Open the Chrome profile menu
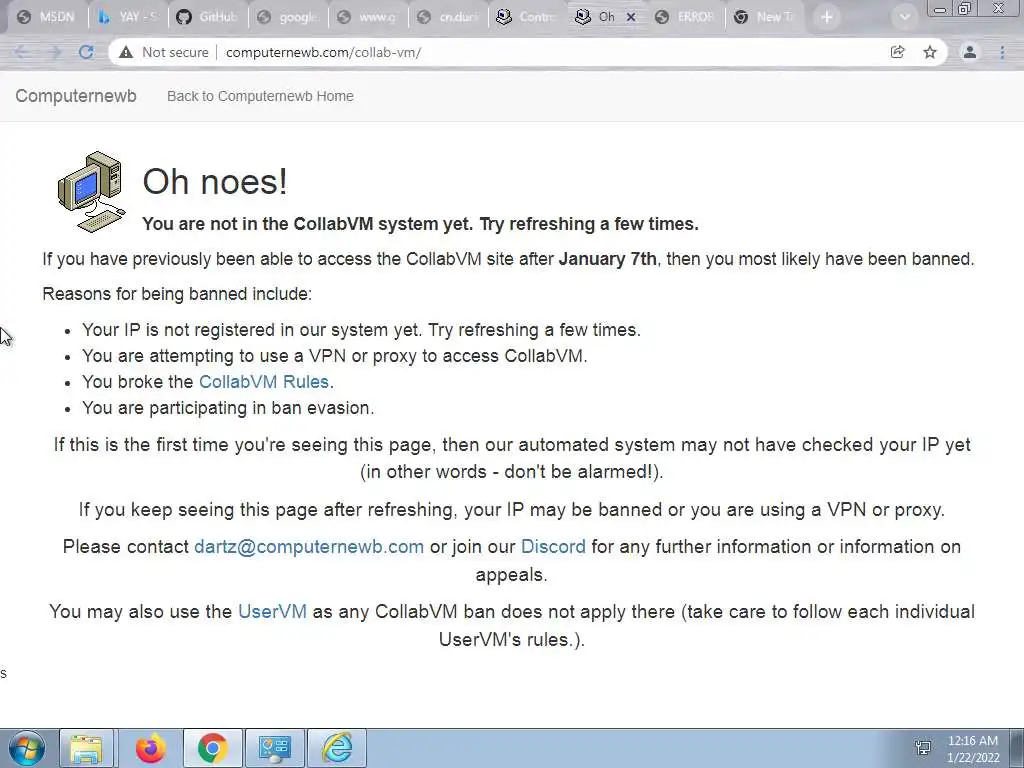This screenshot has height=768, width=1024. point(970,52)
